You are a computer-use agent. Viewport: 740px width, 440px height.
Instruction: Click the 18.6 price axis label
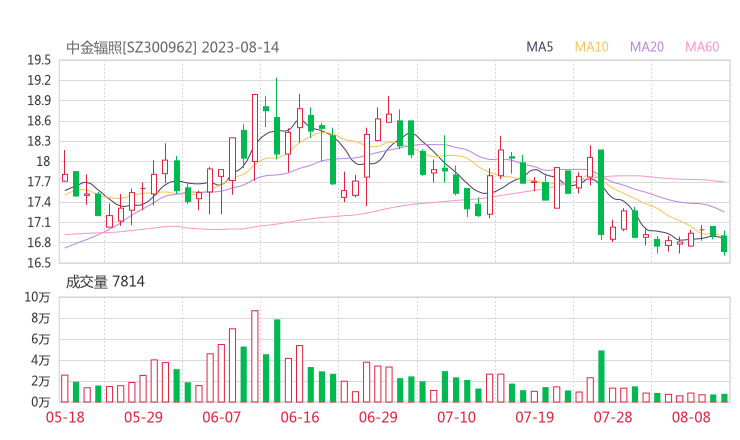[39, 121]
